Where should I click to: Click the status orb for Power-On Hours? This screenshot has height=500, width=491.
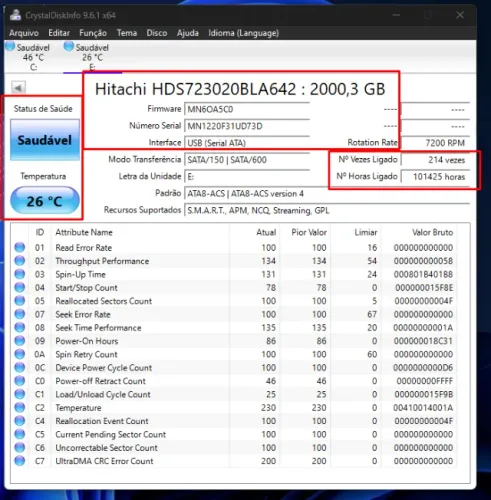pyautogui.click(x=20, y=341)
